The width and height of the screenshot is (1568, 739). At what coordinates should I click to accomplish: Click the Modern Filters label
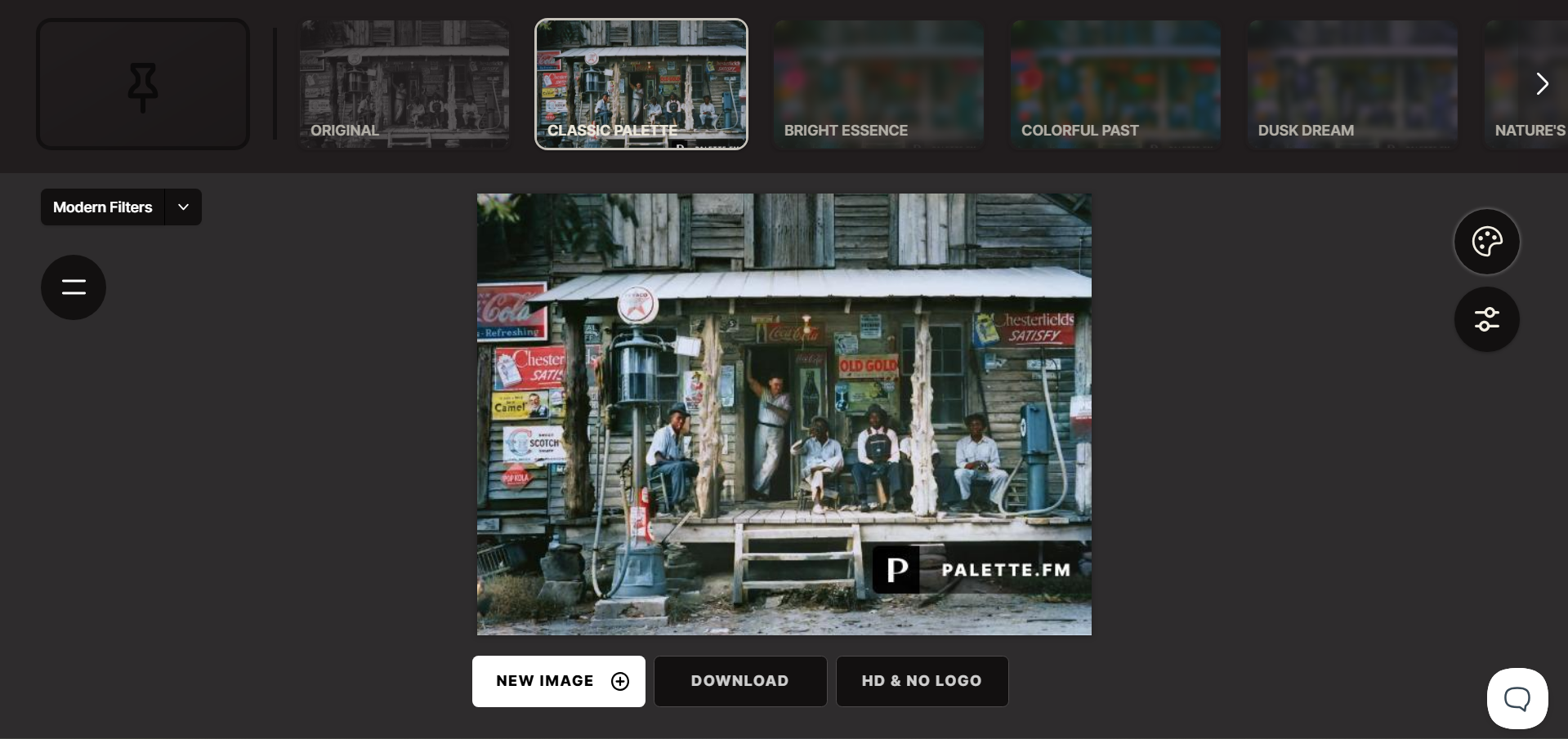[103, 207]
